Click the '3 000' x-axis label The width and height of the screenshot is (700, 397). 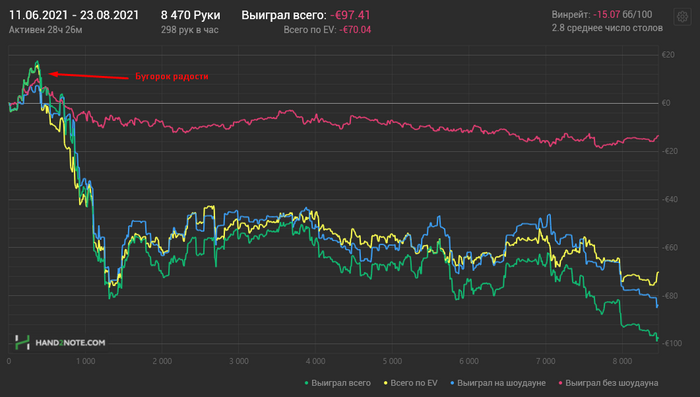point(239,361)
